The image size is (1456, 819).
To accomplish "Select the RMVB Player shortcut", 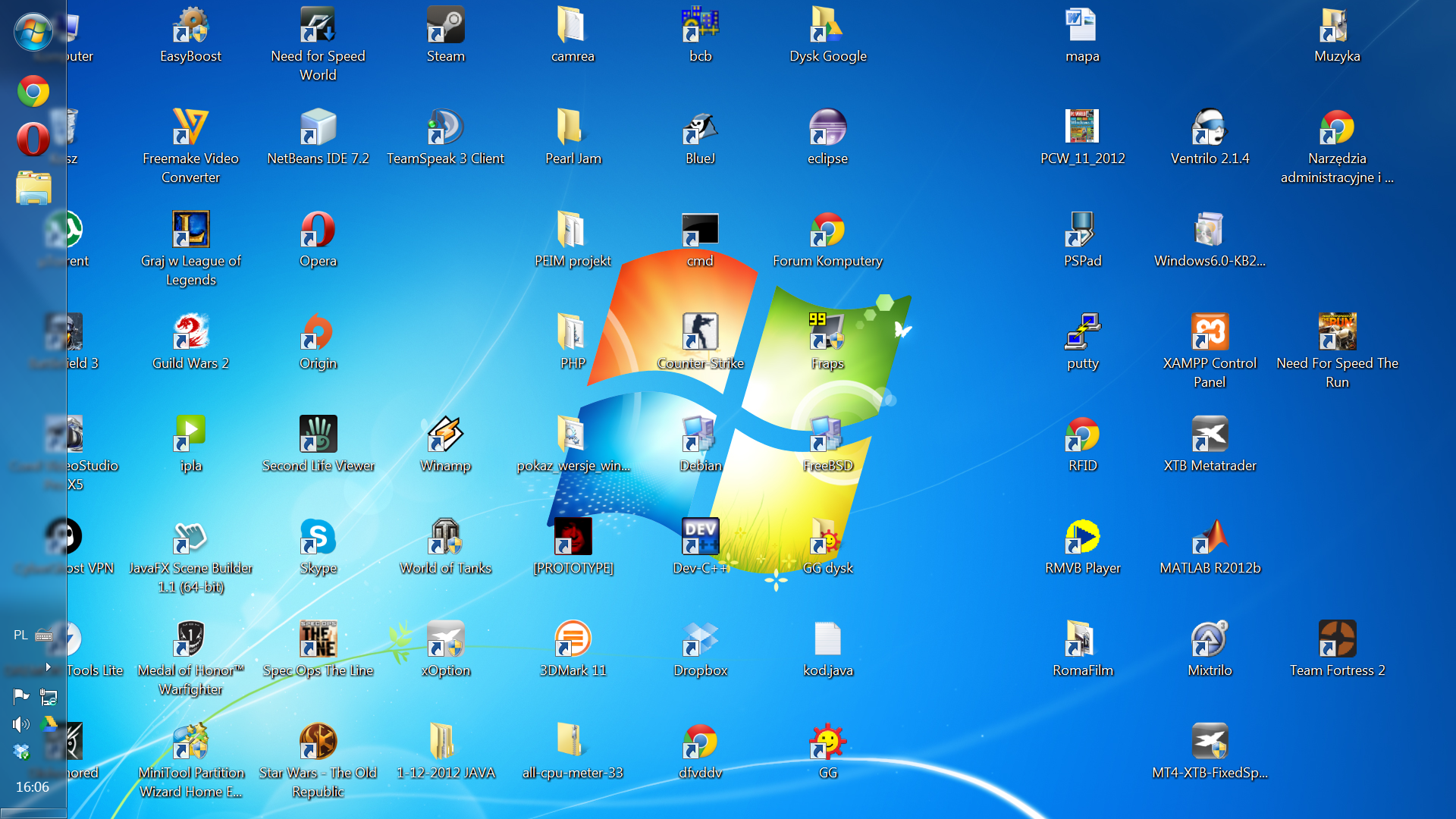I will tap(1082, 547).
